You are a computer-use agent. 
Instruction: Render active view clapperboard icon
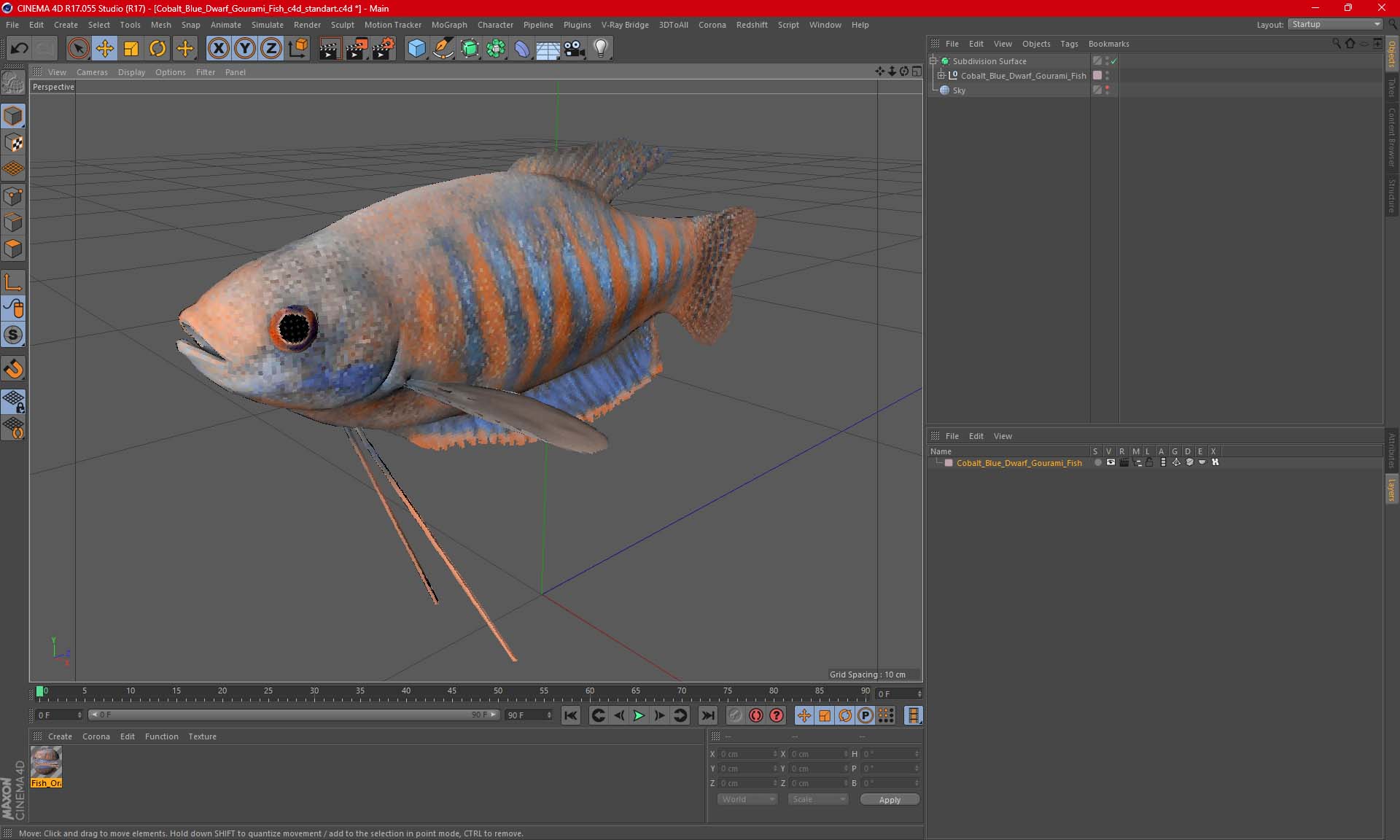[330, 49]
